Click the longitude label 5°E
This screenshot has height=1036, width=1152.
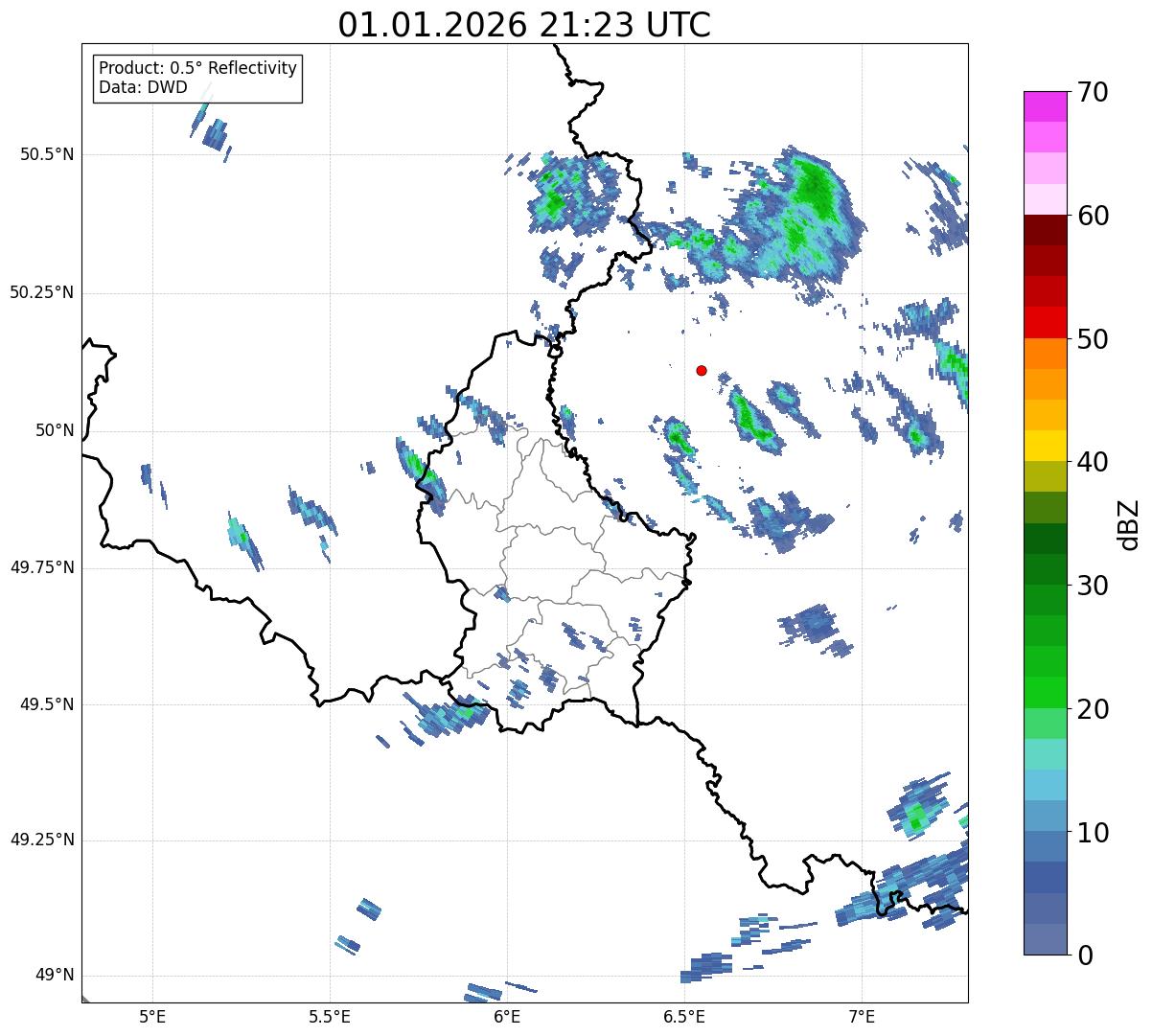[x=152, y=1016]
